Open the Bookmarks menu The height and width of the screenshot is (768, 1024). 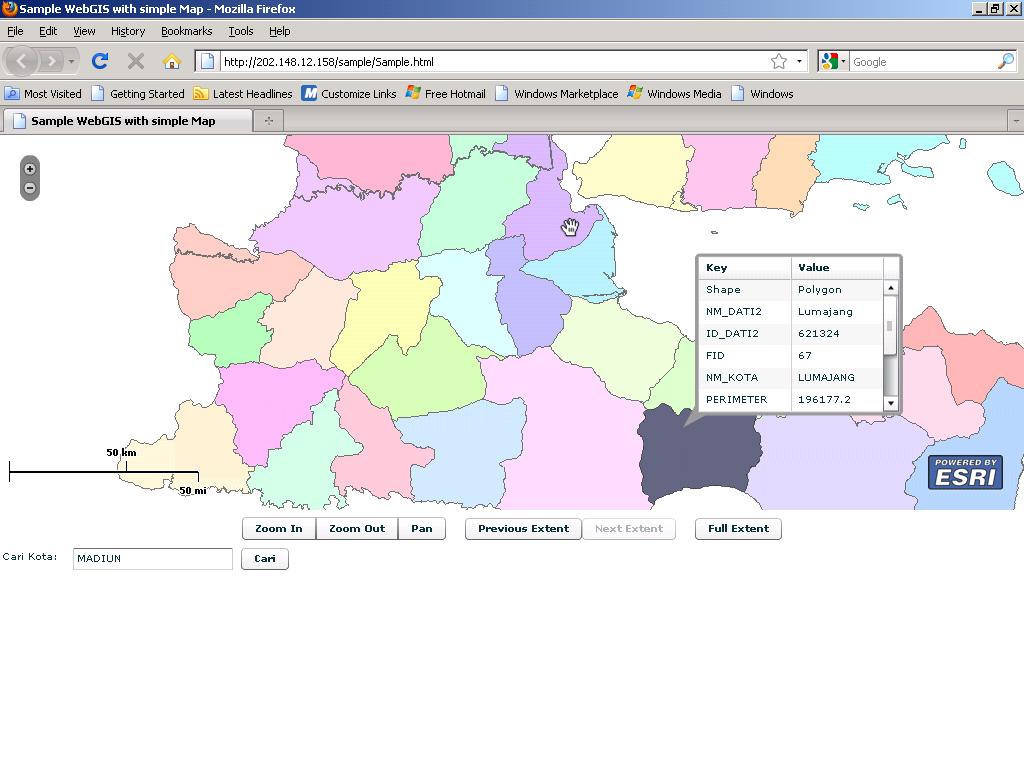click(x=187, y=31)
